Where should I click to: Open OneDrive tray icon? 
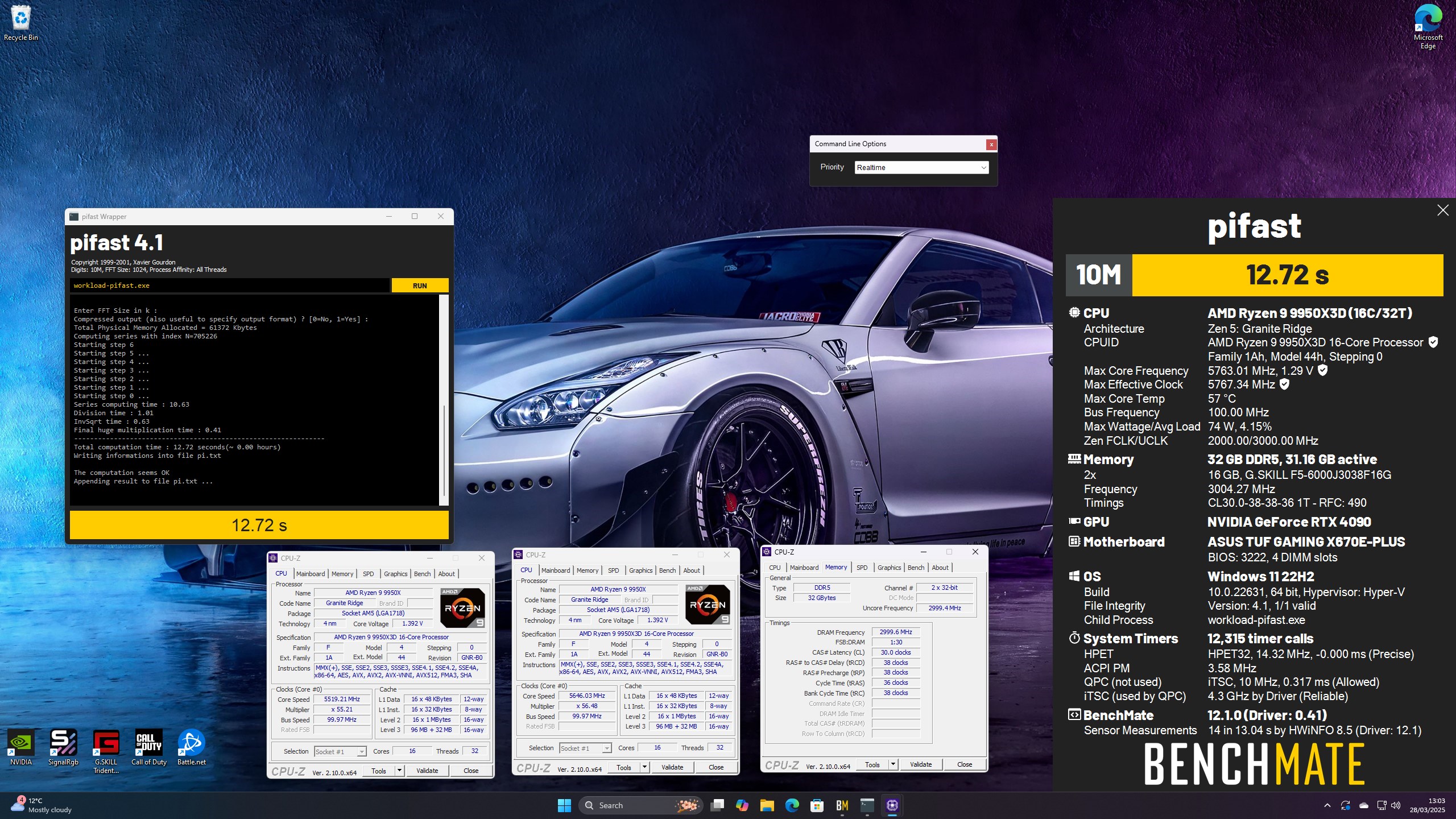click(1364, 805)
